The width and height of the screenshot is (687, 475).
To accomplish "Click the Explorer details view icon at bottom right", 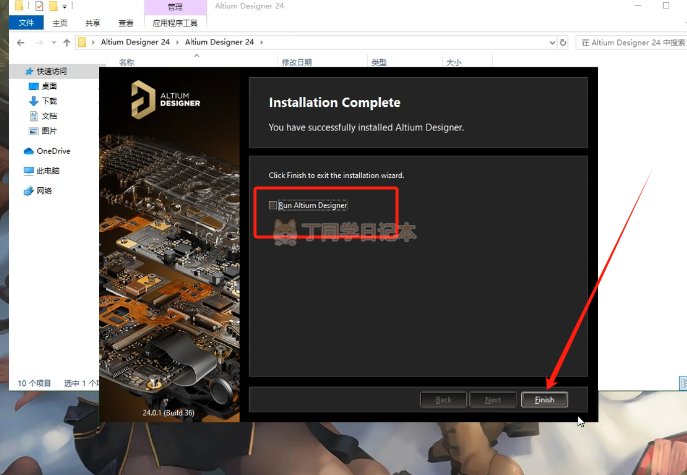I will [x=683, y=383].
